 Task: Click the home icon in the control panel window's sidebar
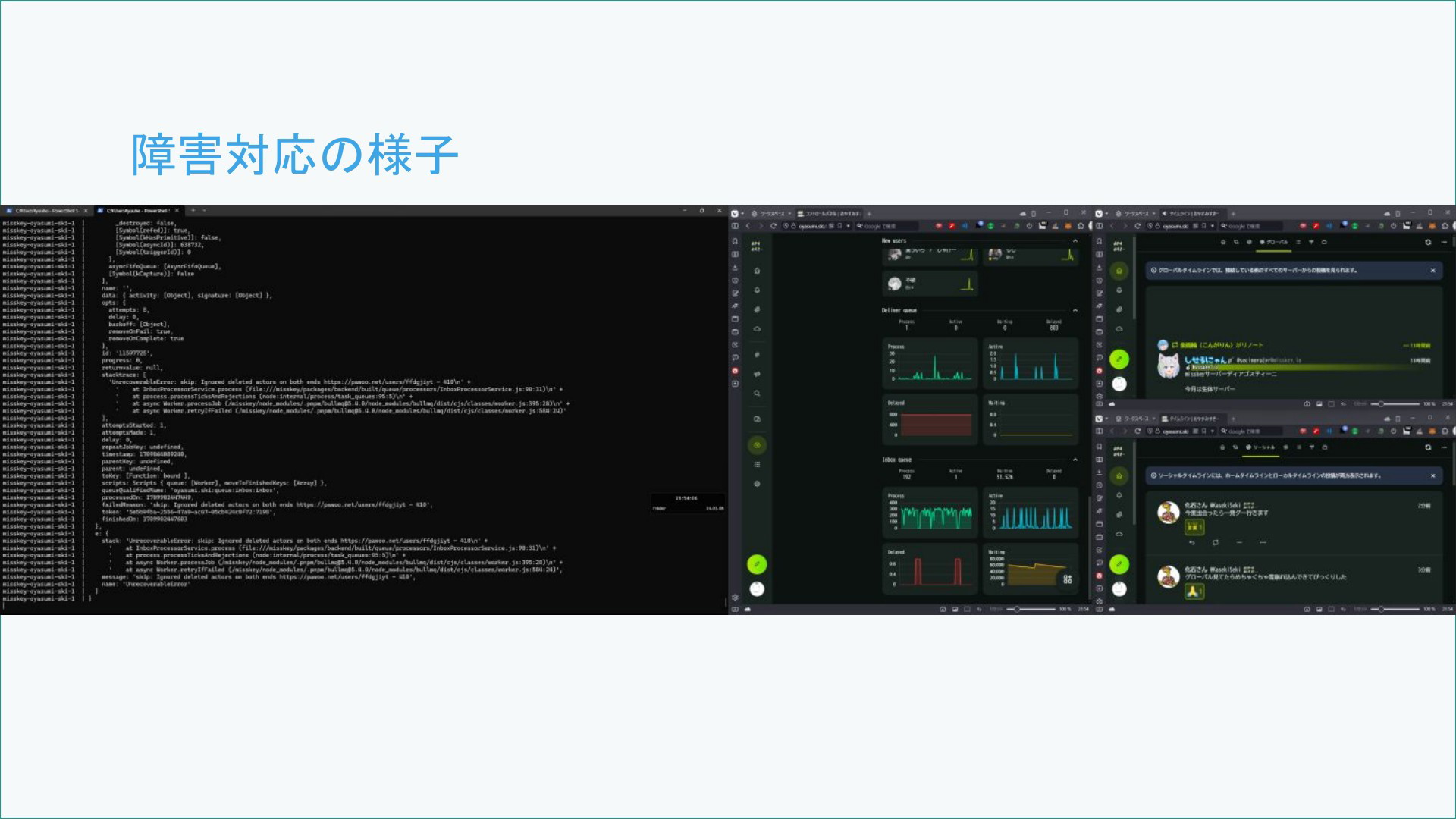757,271
